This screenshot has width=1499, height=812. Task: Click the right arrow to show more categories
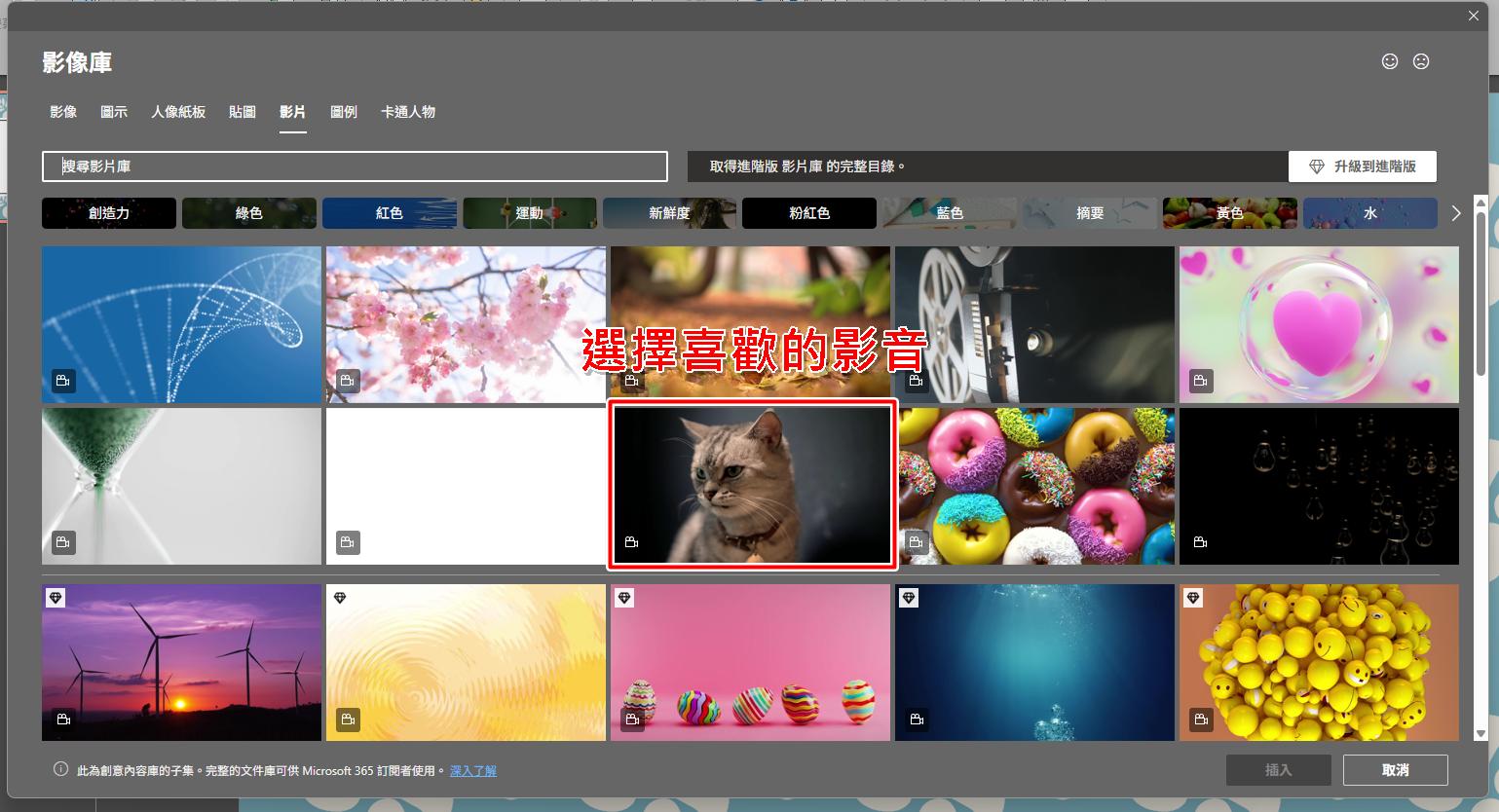(1456, 213)
